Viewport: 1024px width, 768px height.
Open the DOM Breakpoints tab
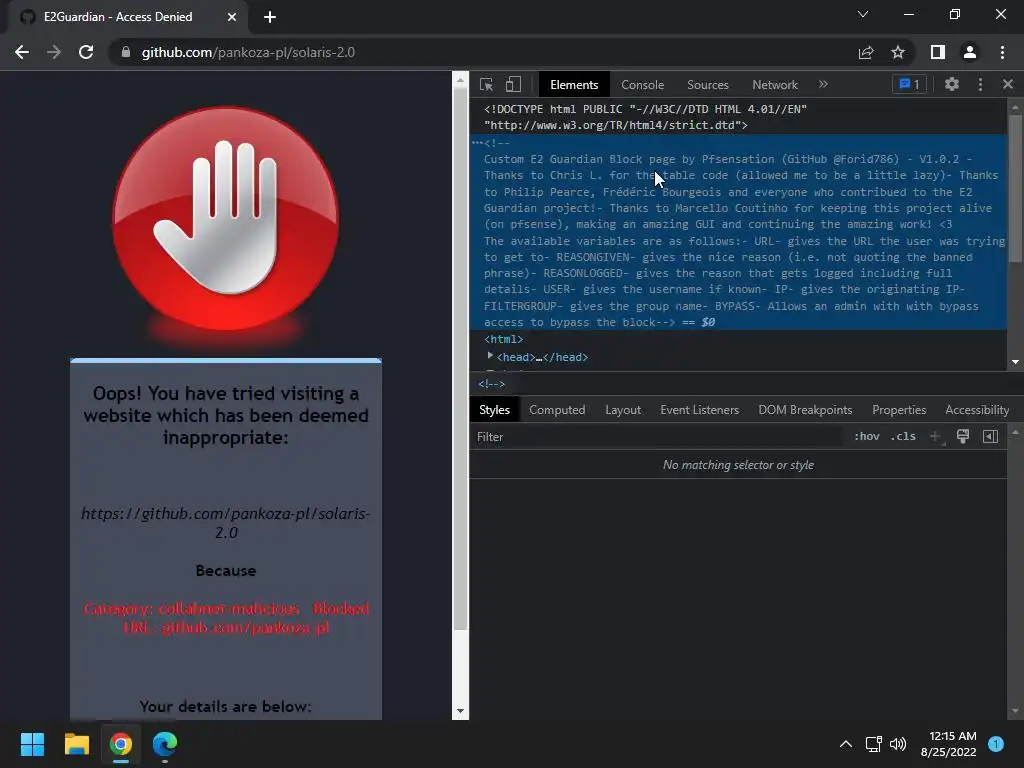coord(805,409)
